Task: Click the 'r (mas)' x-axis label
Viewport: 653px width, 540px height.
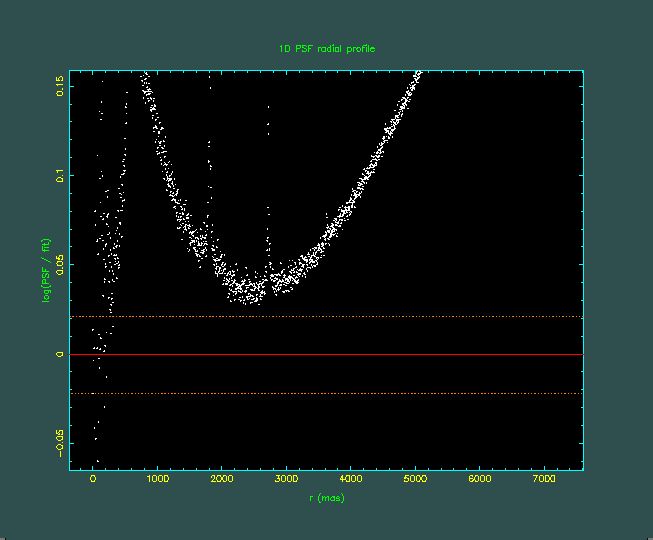Action: (x=326, y=498)
